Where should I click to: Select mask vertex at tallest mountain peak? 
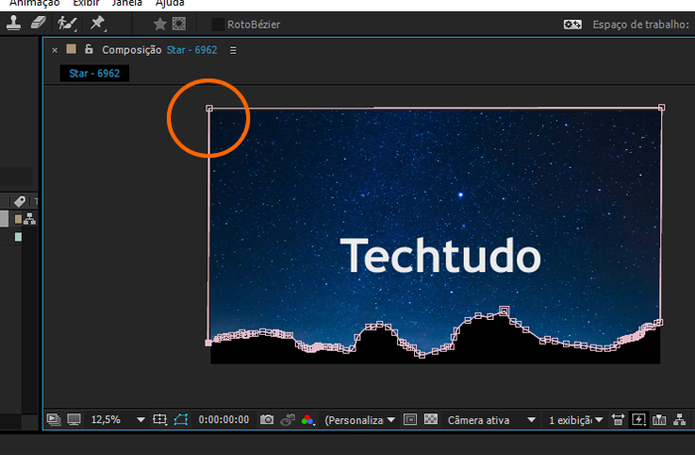504,310
